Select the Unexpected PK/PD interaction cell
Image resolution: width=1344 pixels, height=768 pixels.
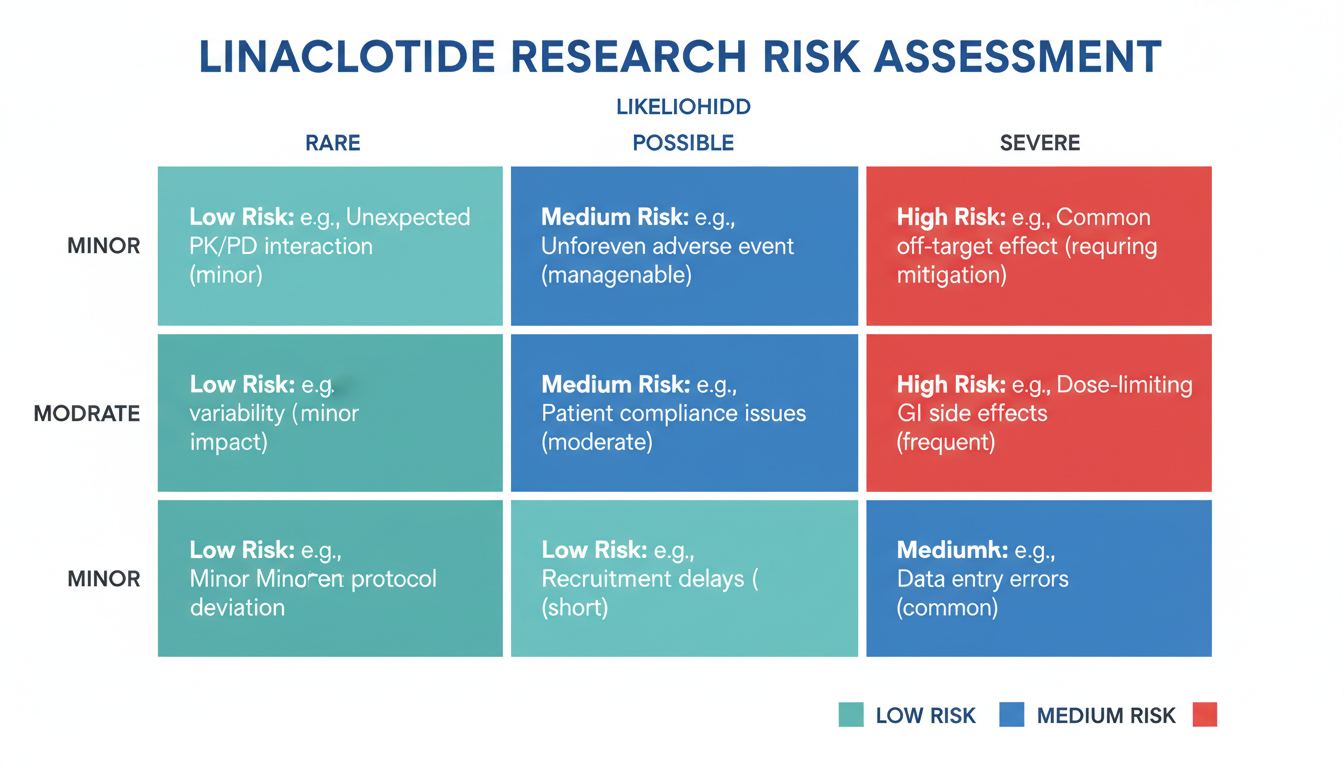(x=330, y=246)
